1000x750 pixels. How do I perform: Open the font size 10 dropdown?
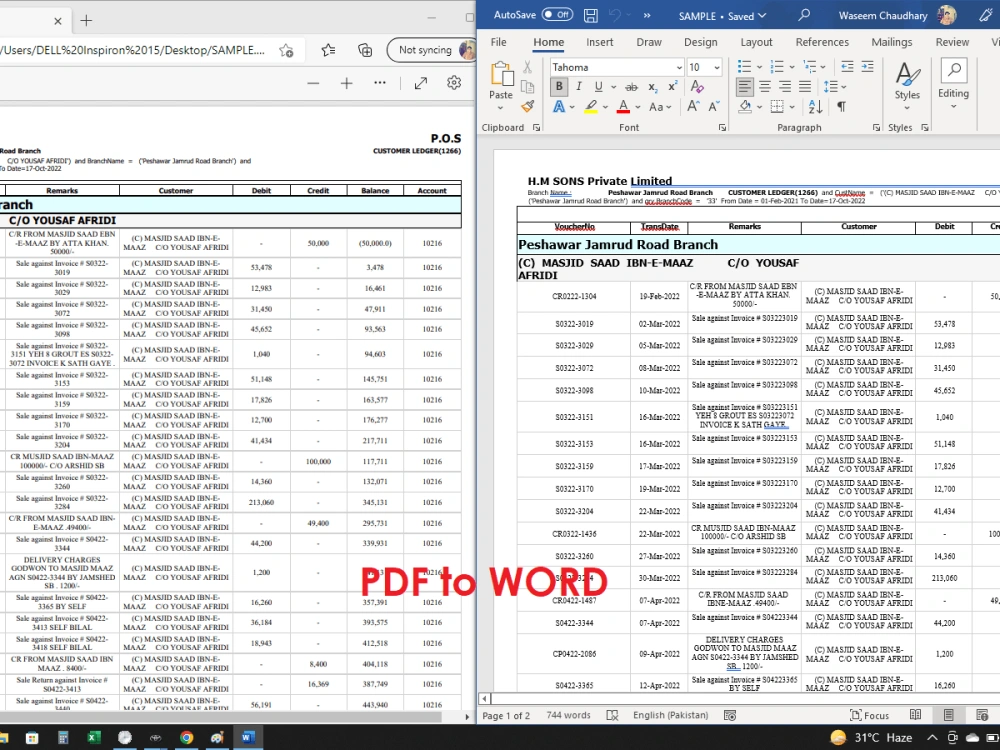click(x=717, y=67)
